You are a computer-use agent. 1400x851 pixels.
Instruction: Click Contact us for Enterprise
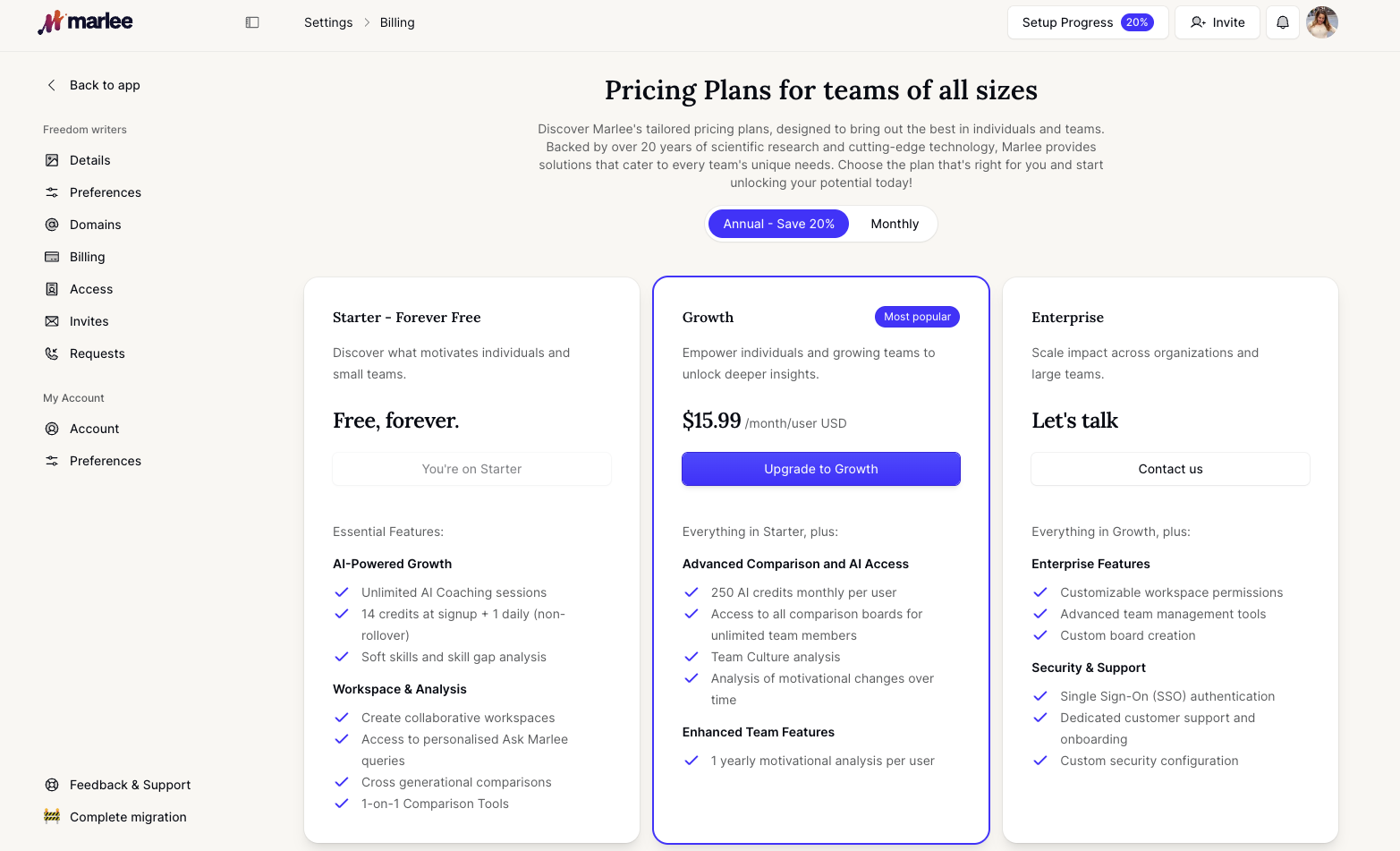pos(1170,469)
